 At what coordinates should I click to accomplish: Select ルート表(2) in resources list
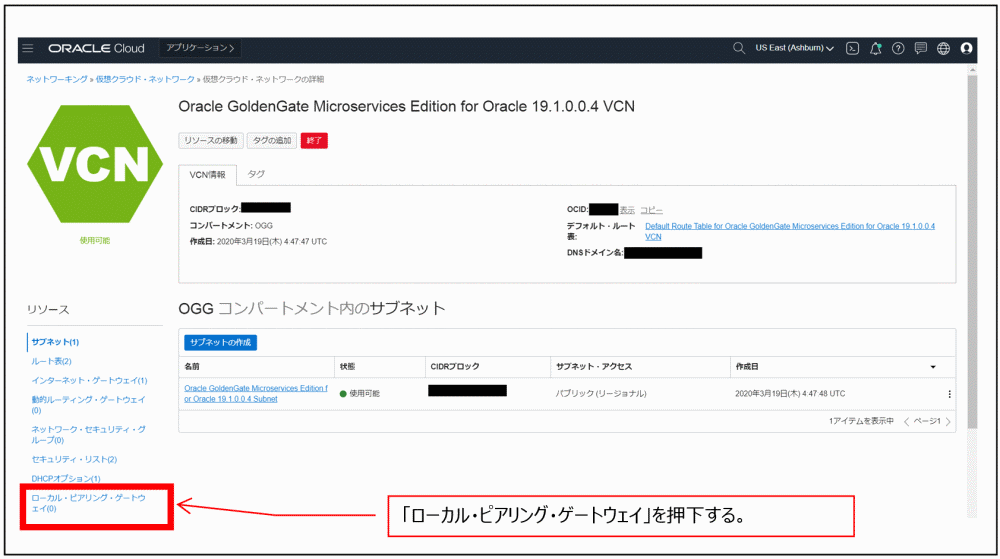(52, 361)
